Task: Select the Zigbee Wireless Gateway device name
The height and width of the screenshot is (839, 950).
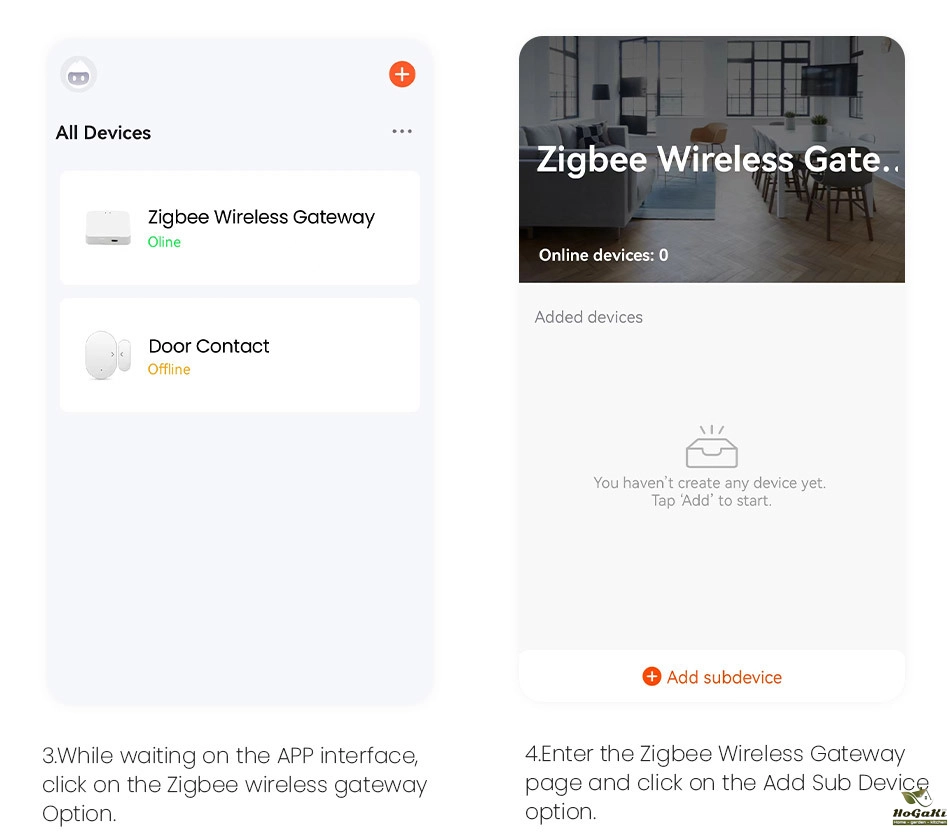Action: pos(261,217)
